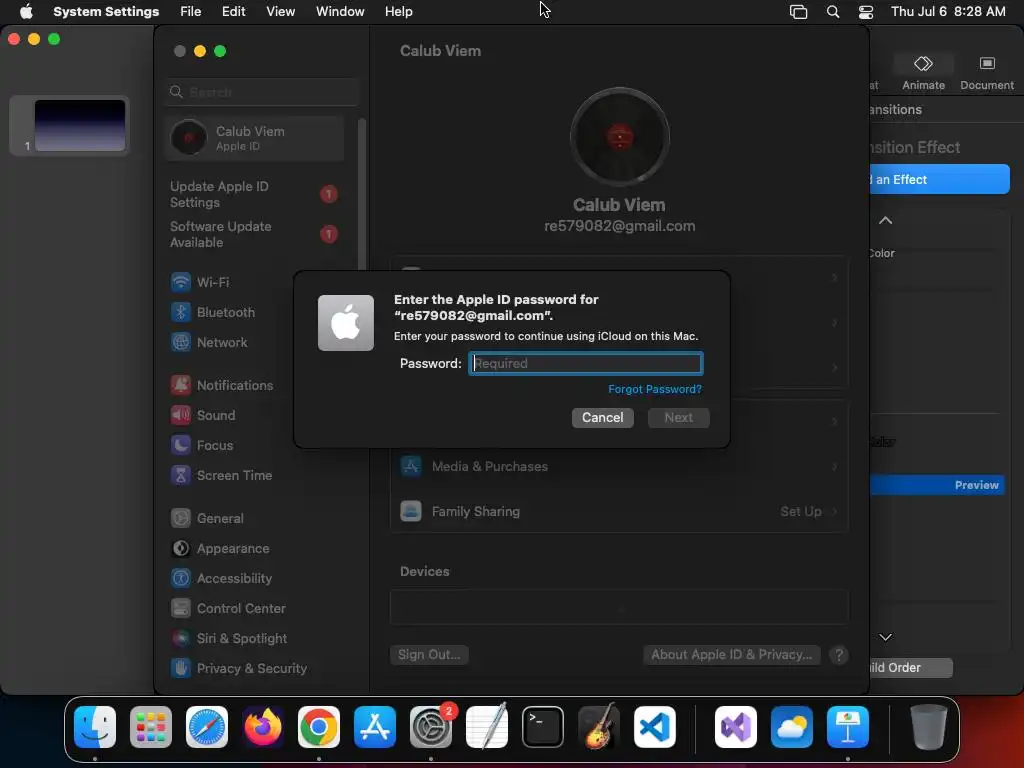Open Privacy & Security settings
This screenshot has height=768, width=1024.
click(x=238, y=669)
